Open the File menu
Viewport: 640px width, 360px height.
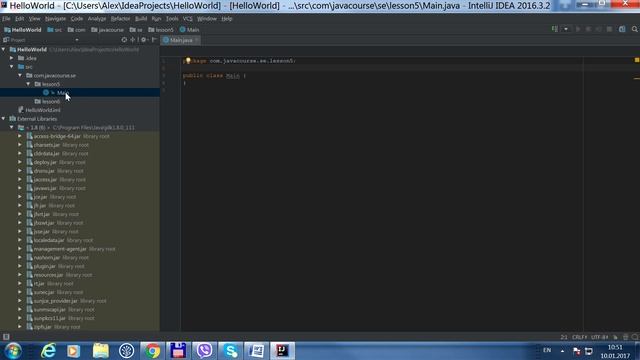coord(6,19)
